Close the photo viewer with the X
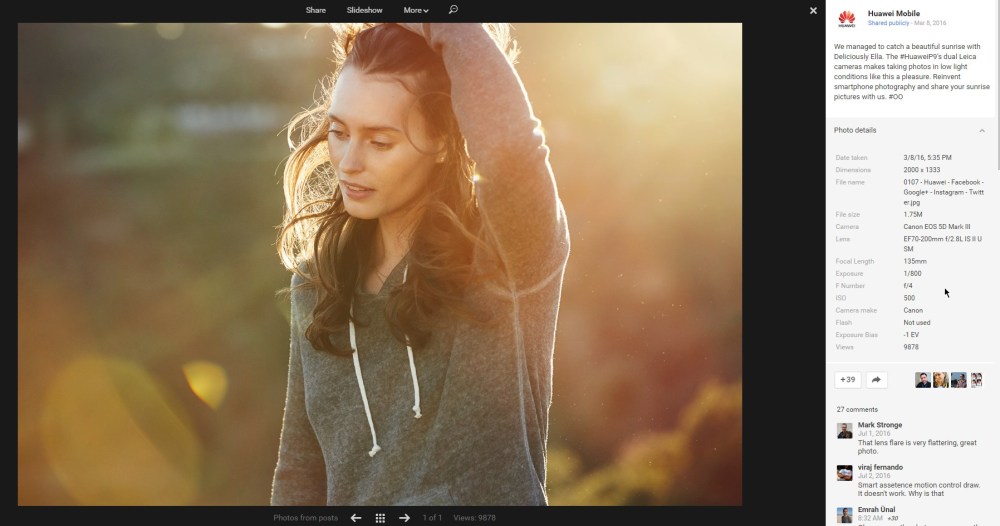This screenshot has height=526, width=1000. tap(813, 10)
